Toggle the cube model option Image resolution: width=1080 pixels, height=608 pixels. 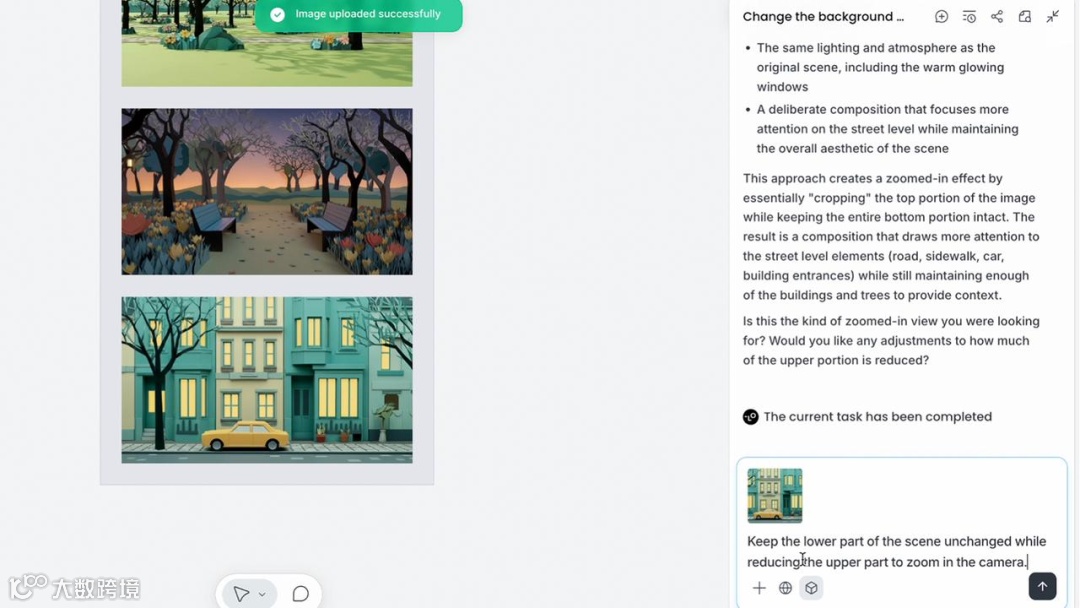(x=811, y=588)
